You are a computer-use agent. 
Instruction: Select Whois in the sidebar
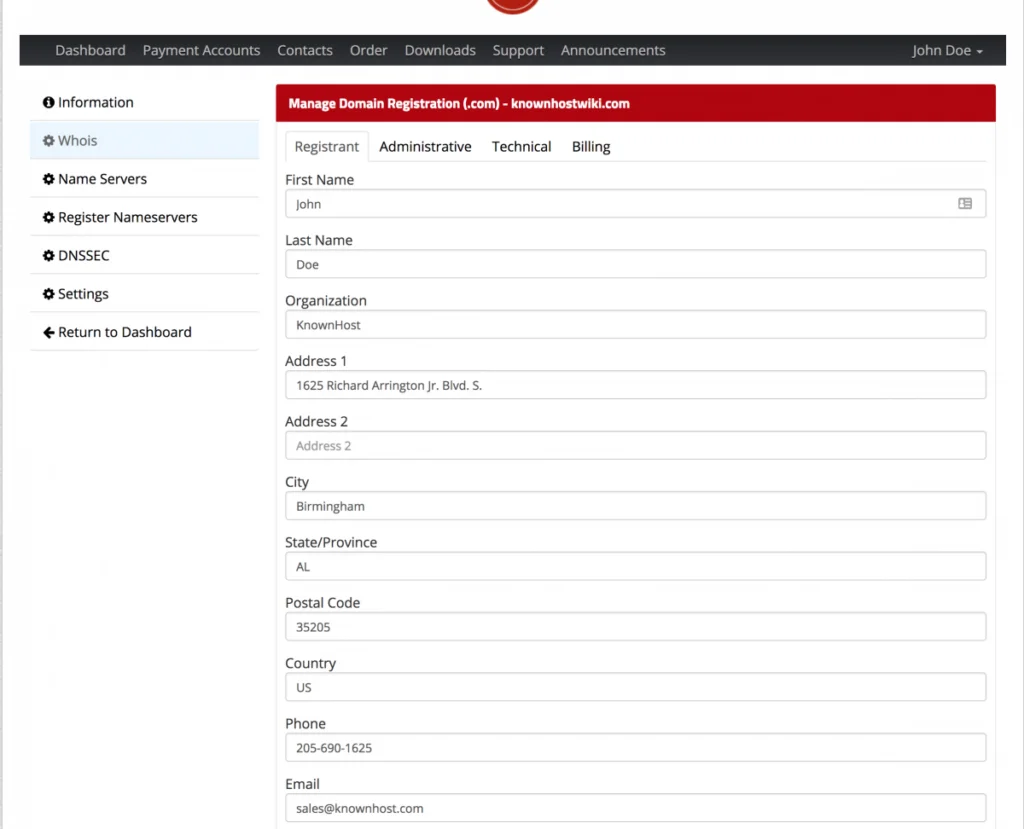(x=144, y=140)
